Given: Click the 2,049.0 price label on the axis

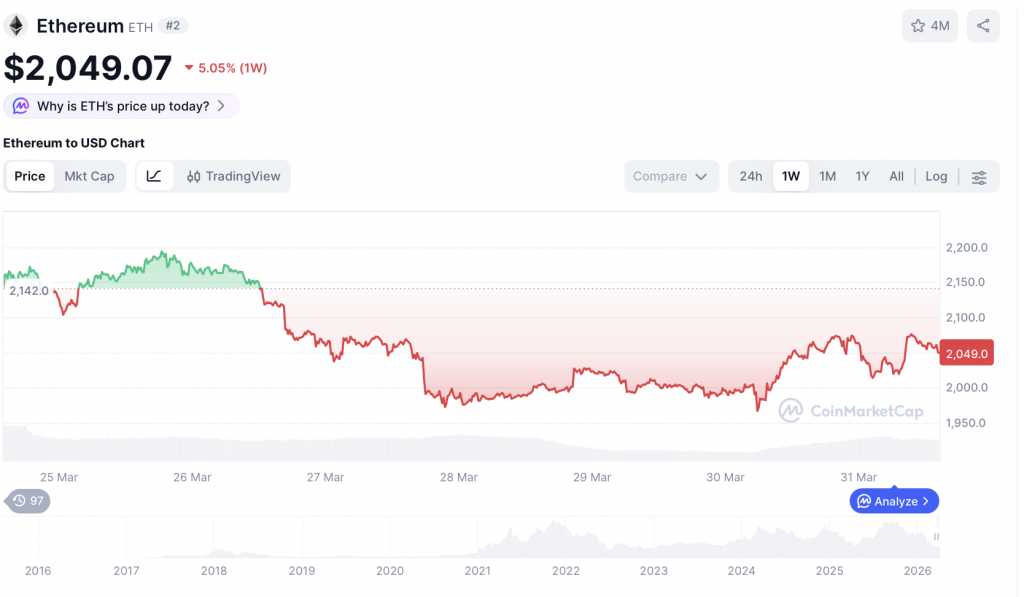Looking at the screenshot, I should (x=966, y=352).
